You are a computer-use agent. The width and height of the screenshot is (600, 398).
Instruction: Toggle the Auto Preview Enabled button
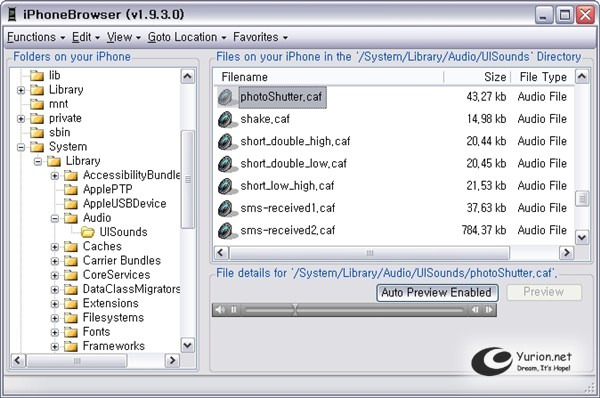tap(437, 293)
